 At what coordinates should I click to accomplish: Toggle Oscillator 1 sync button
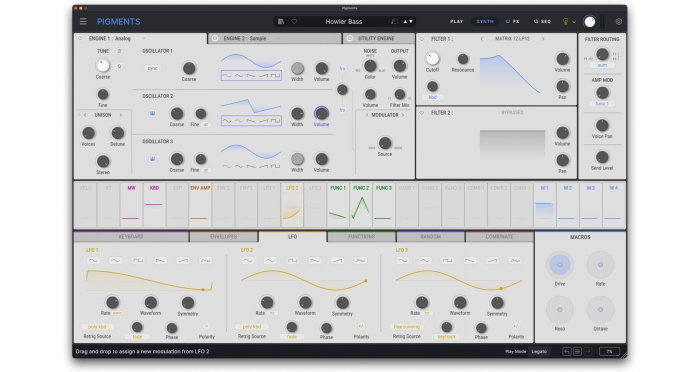coord(153,68)
